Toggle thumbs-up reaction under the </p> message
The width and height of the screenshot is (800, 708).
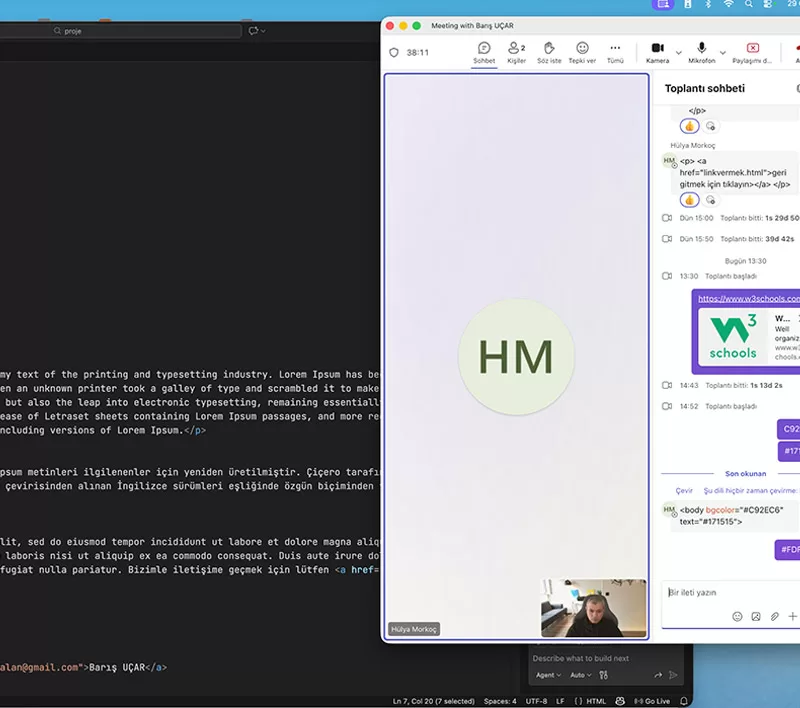pyautogui.click(x=689, y=126)
